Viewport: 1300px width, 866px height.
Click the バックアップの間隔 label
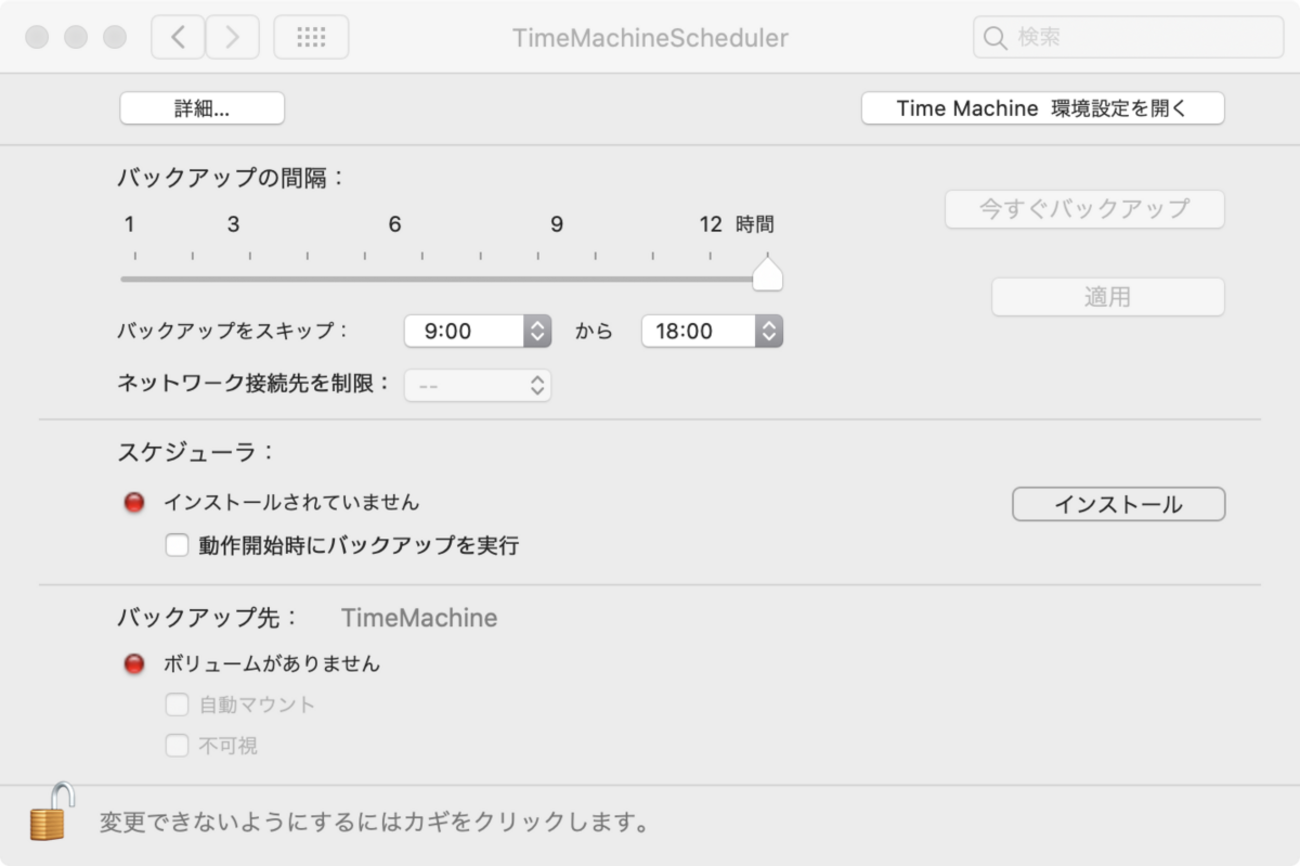pos(231,178)
